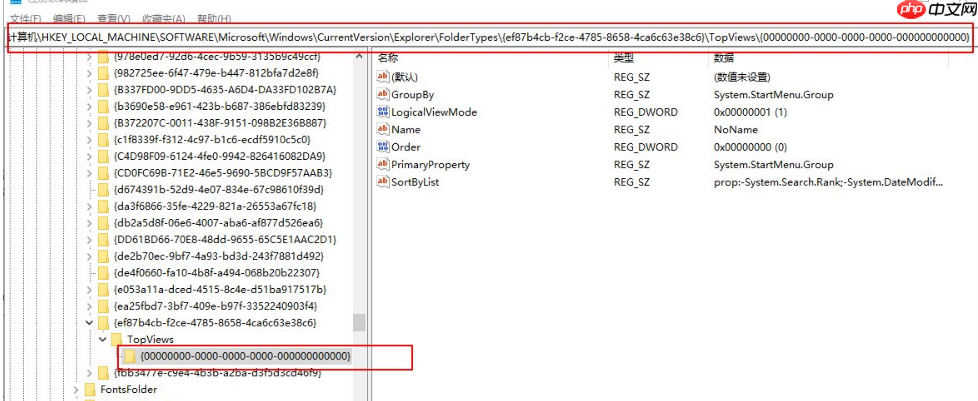Click folder icon of {da3f6866-35fe-4229-821a-26553a67fc18}
This screenshot has height=401, width=978.
[104, 206]
